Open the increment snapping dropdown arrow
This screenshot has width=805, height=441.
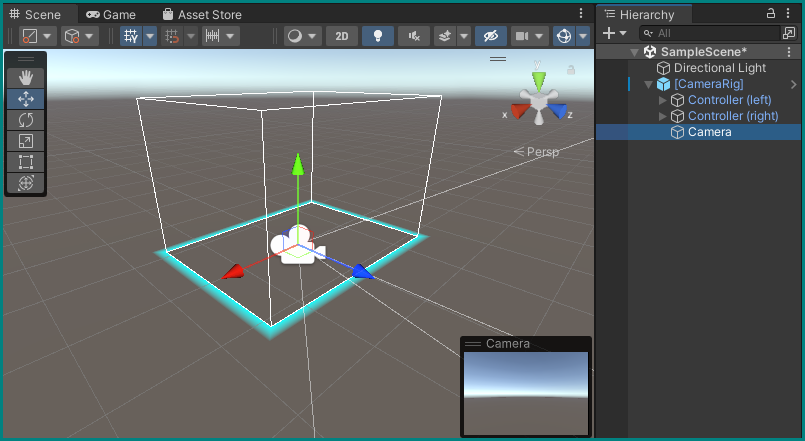[231, 36]
